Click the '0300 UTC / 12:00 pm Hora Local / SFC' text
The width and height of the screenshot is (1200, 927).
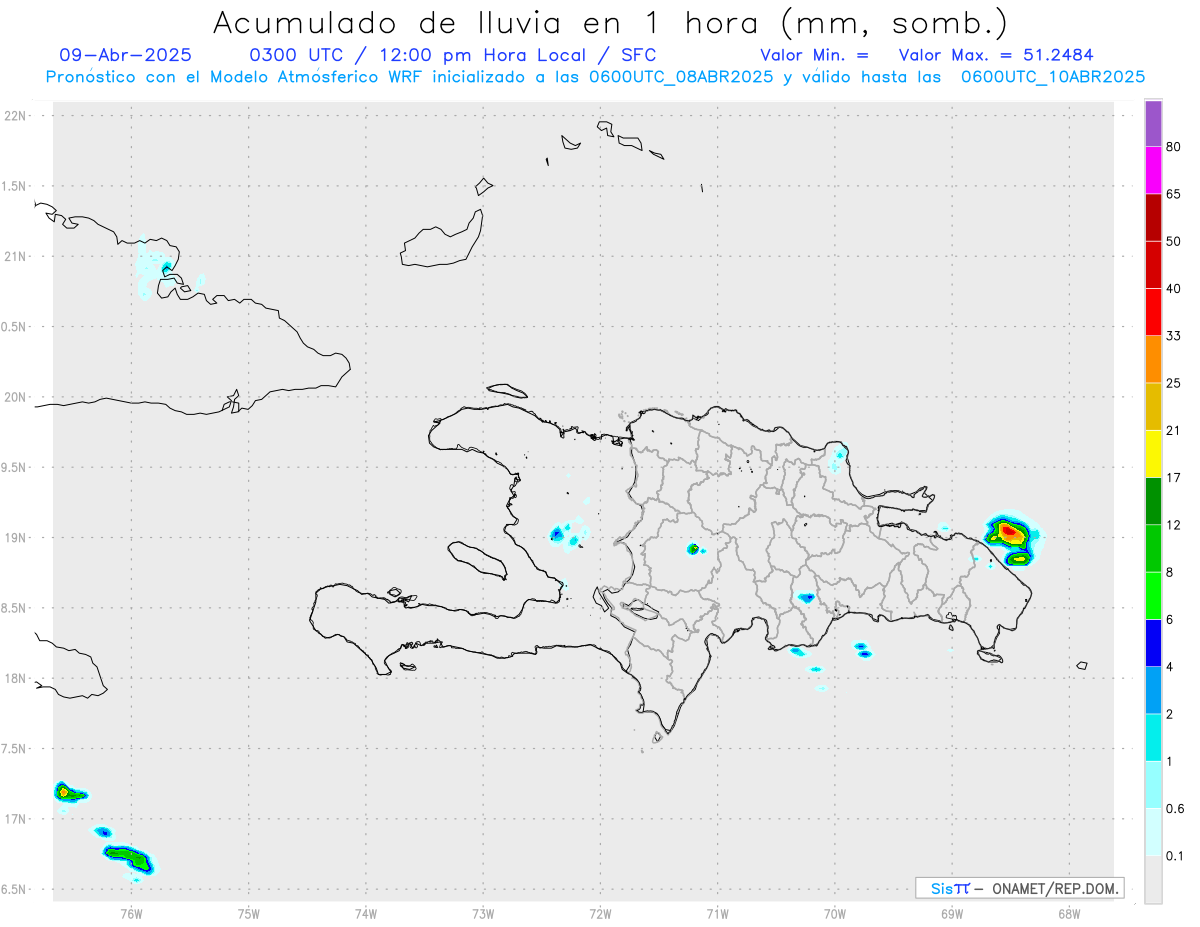pyautogui.click(x=452, y=55)
